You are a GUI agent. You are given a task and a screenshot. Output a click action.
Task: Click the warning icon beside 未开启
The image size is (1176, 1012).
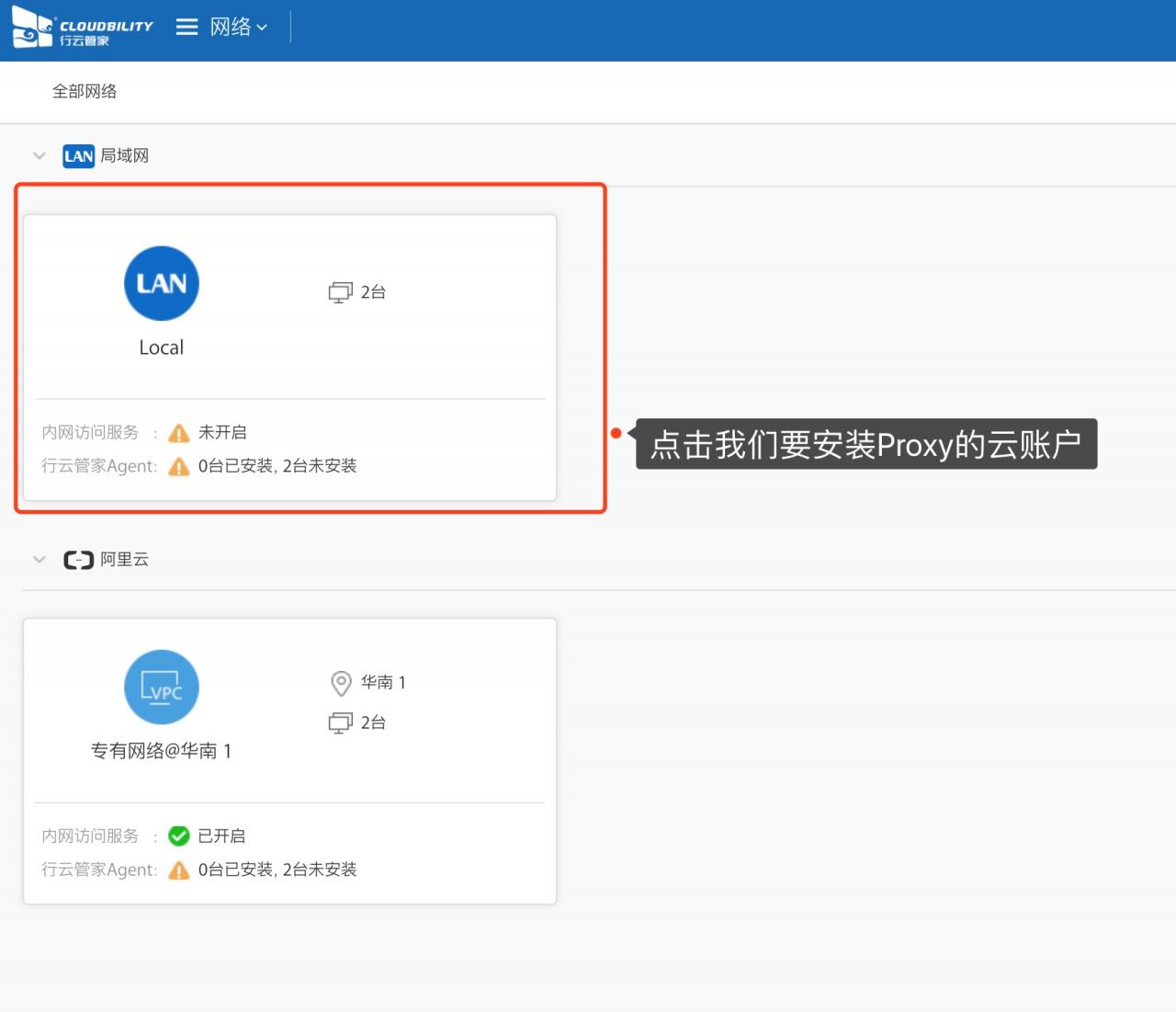click(x=179, y=433)
